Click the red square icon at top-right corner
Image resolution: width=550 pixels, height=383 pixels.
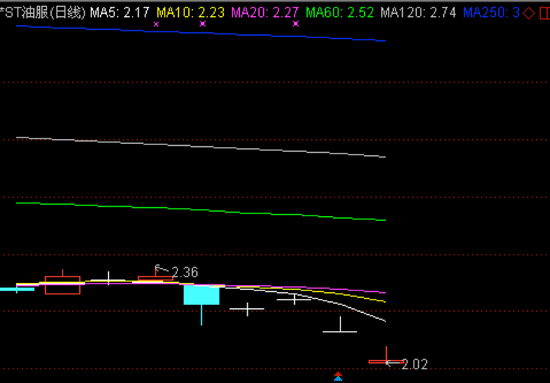pyautogui.click(x=545, y=13)
